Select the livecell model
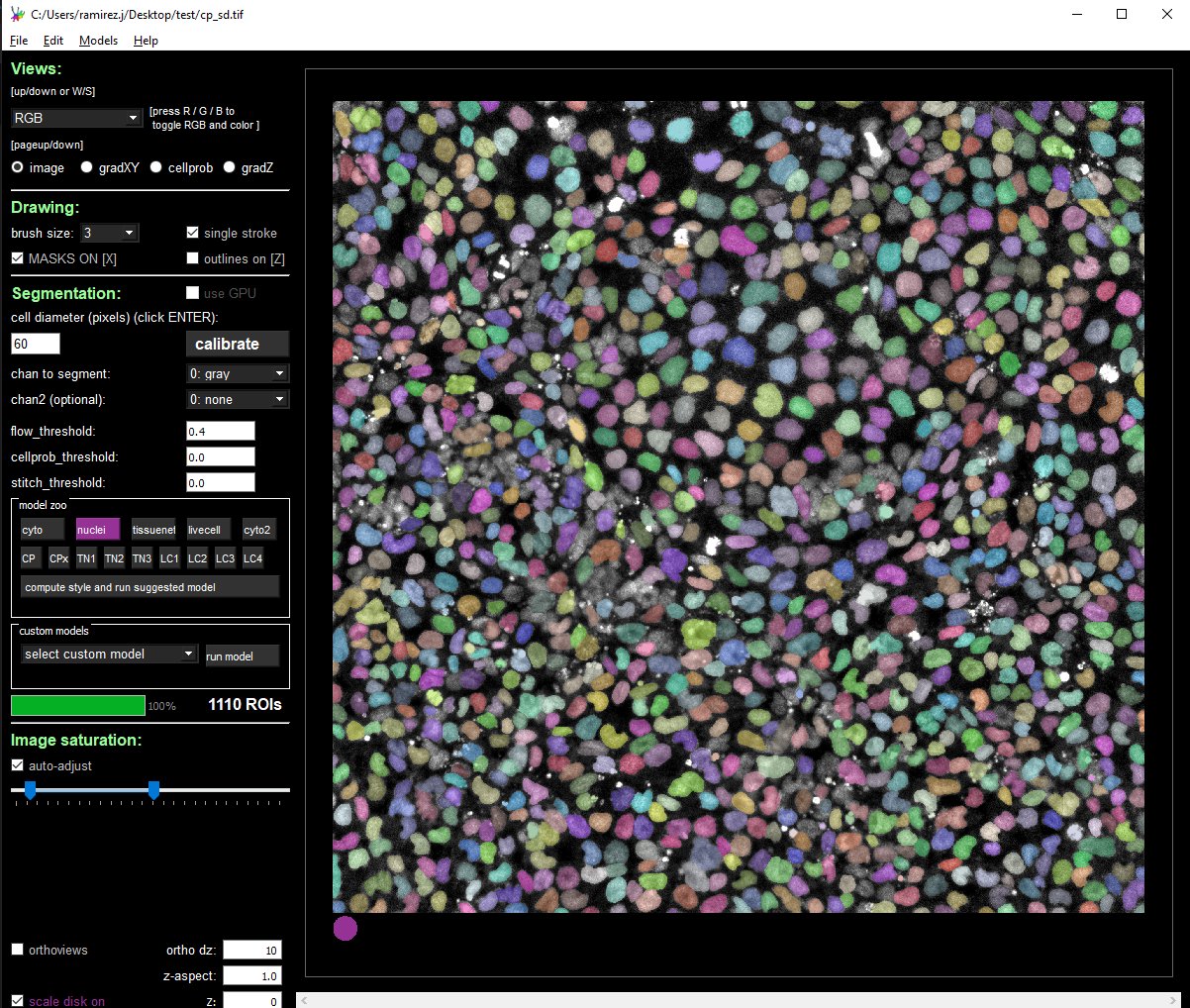This screenshot has height=1008, width=1190. point(206,529)
